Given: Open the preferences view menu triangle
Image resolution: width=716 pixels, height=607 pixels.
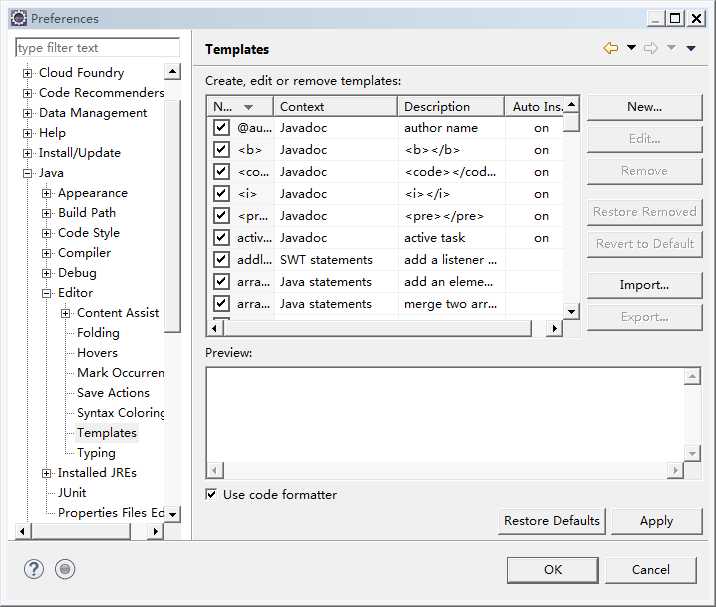Looking at the screenshot, I should pos(691,48).
